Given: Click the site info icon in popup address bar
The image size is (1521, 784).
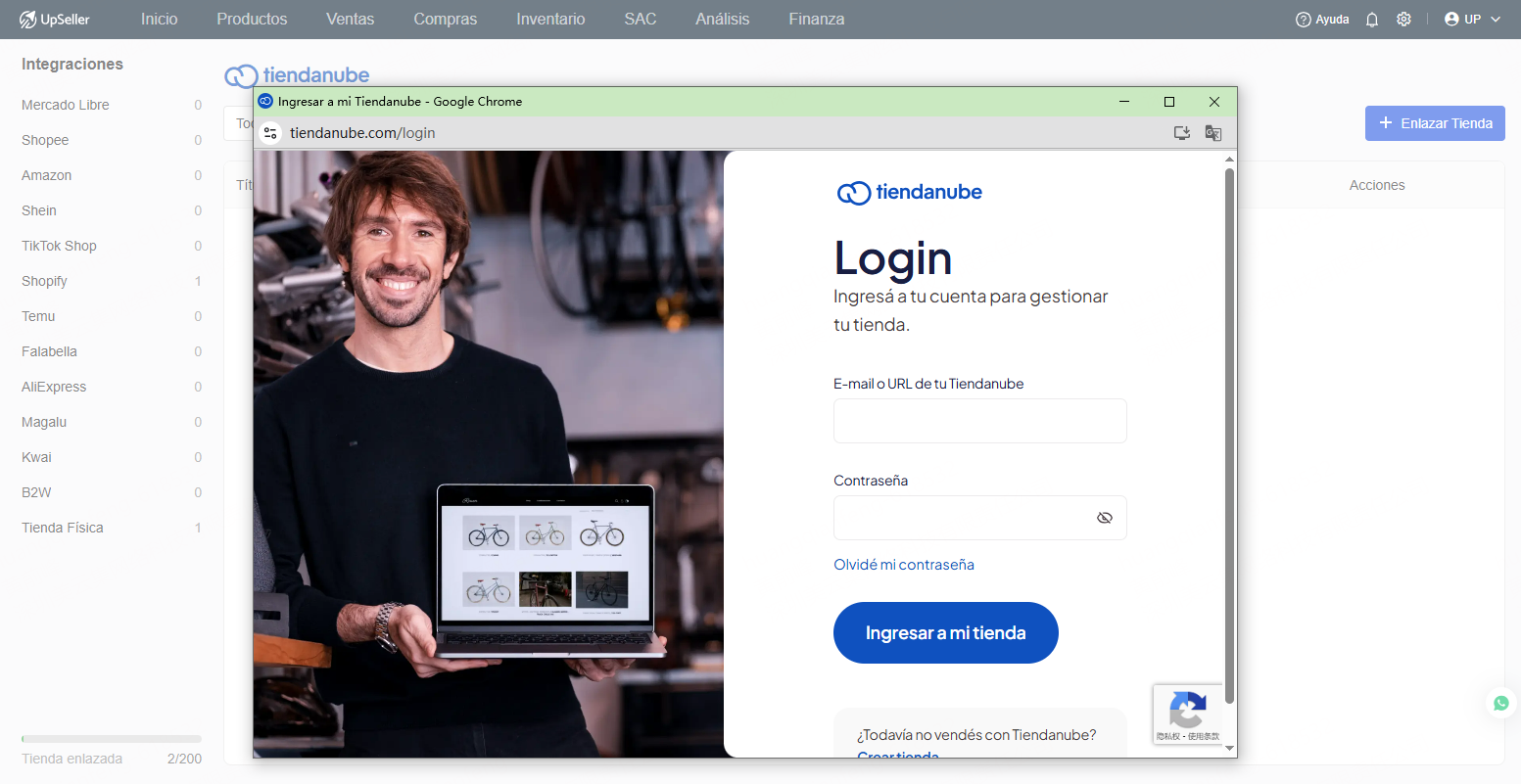Looking at the screenshot, I should (x=270, y=133).
